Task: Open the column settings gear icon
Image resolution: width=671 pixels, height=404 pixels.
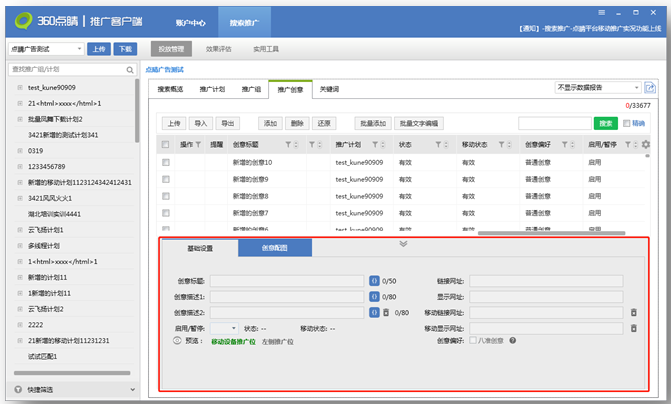Action: (645, 145)
